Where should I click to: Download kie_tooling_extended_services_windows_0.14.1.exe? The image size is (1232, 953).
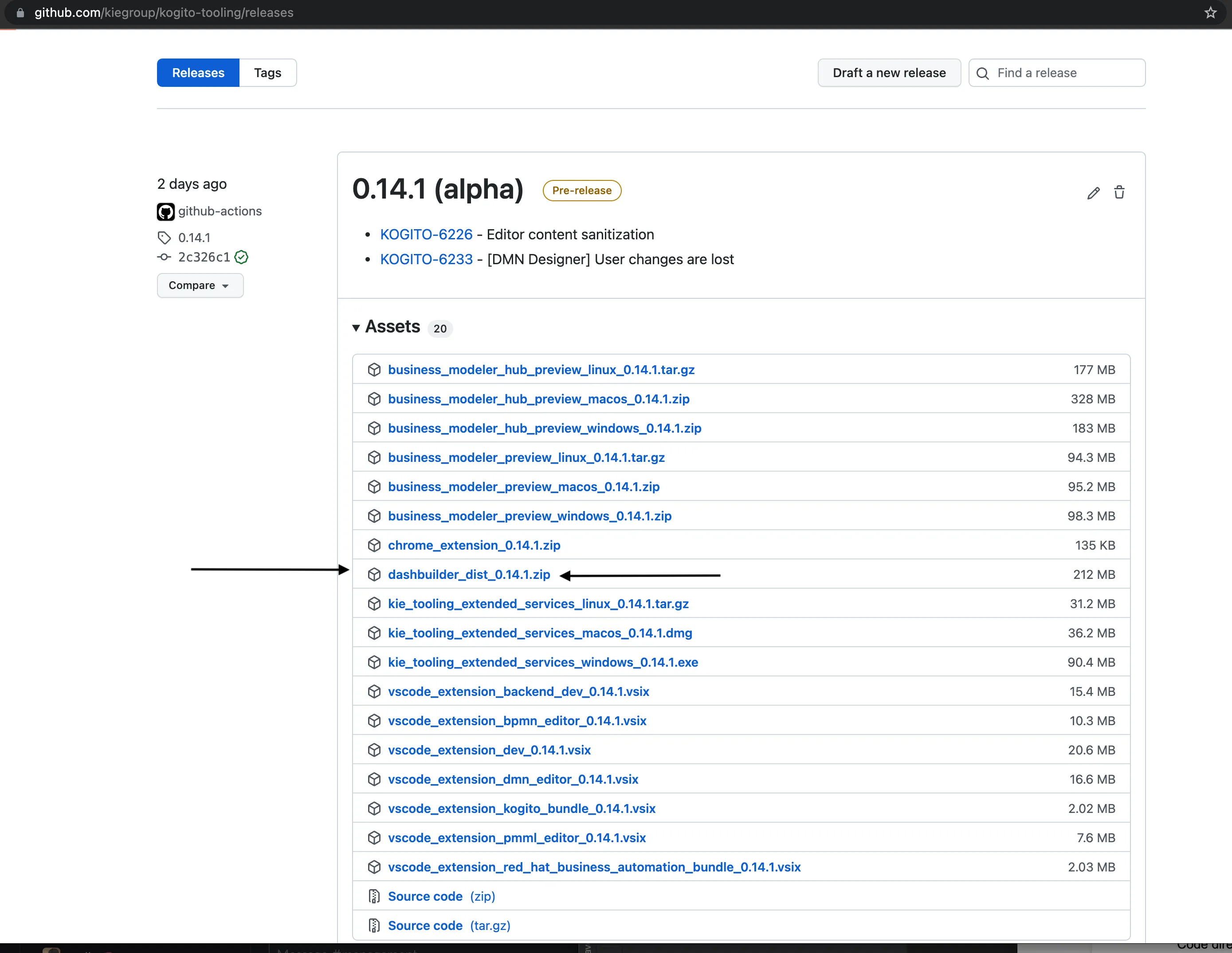(543, 663)
